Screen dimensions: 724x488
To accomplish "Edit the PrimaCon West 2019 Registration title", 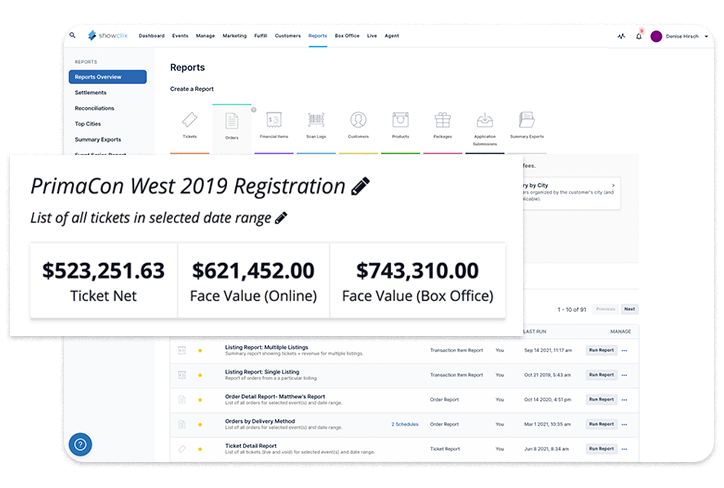I will [361, 186].
